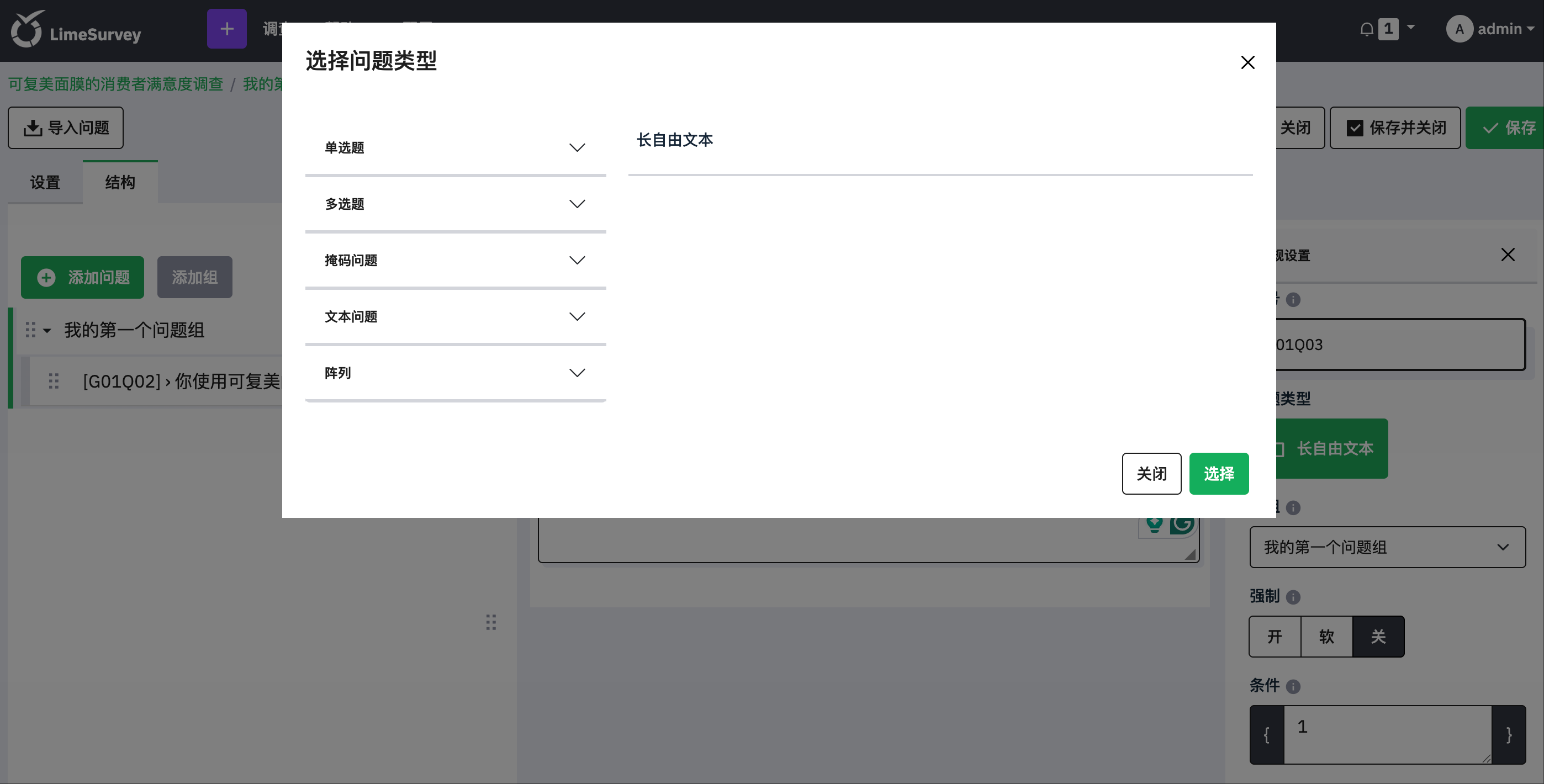Image resolution: width=1544 pixels, height=784 pixels.
Task: Click the info icon next to 条件
Action: (x=1293, y=686)
